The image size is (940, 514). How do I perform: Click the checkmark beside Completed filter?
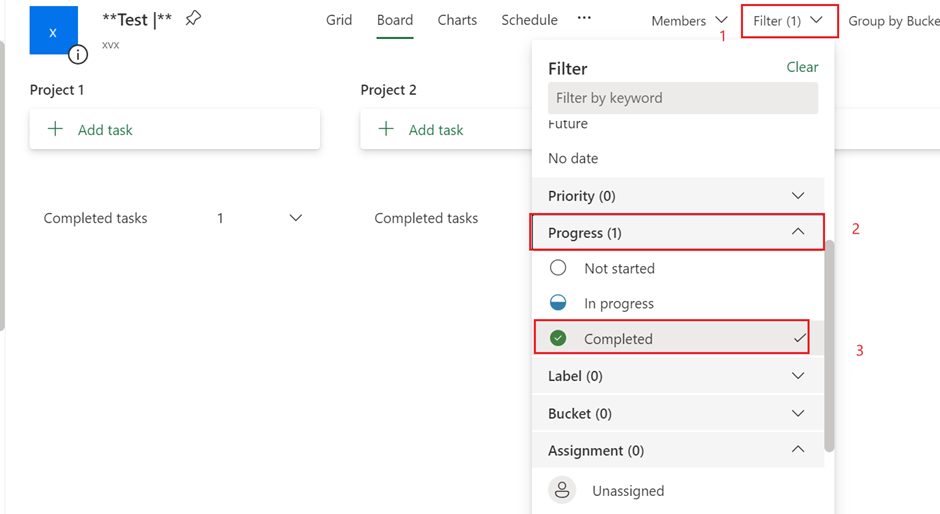coord(800,339)
